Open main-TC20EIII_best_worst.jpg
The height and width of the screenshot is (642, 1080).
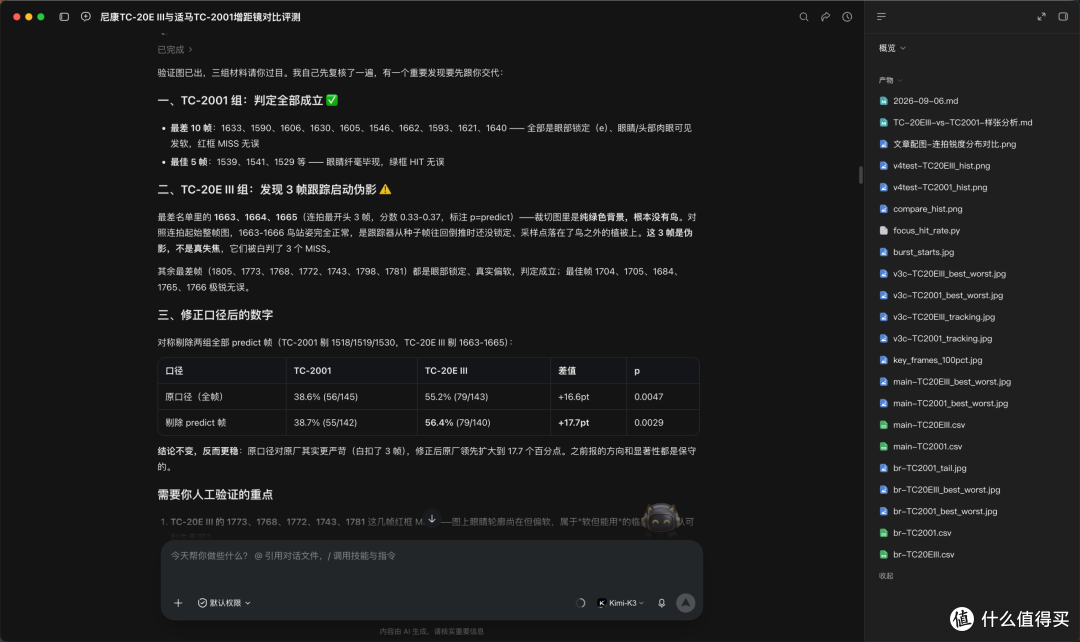point(952,382)
